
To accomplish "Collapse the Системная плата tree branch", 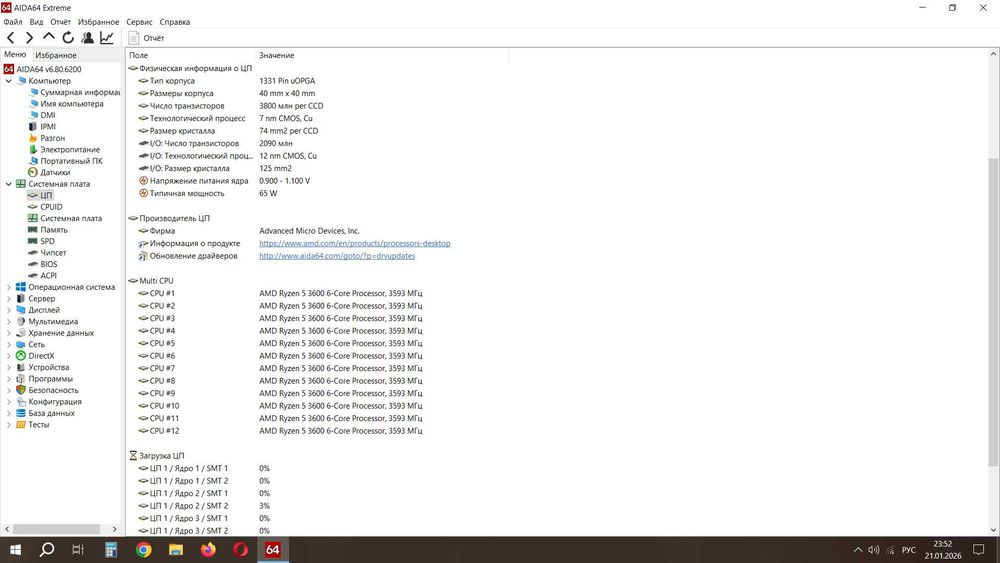I will tap(8, 184).
